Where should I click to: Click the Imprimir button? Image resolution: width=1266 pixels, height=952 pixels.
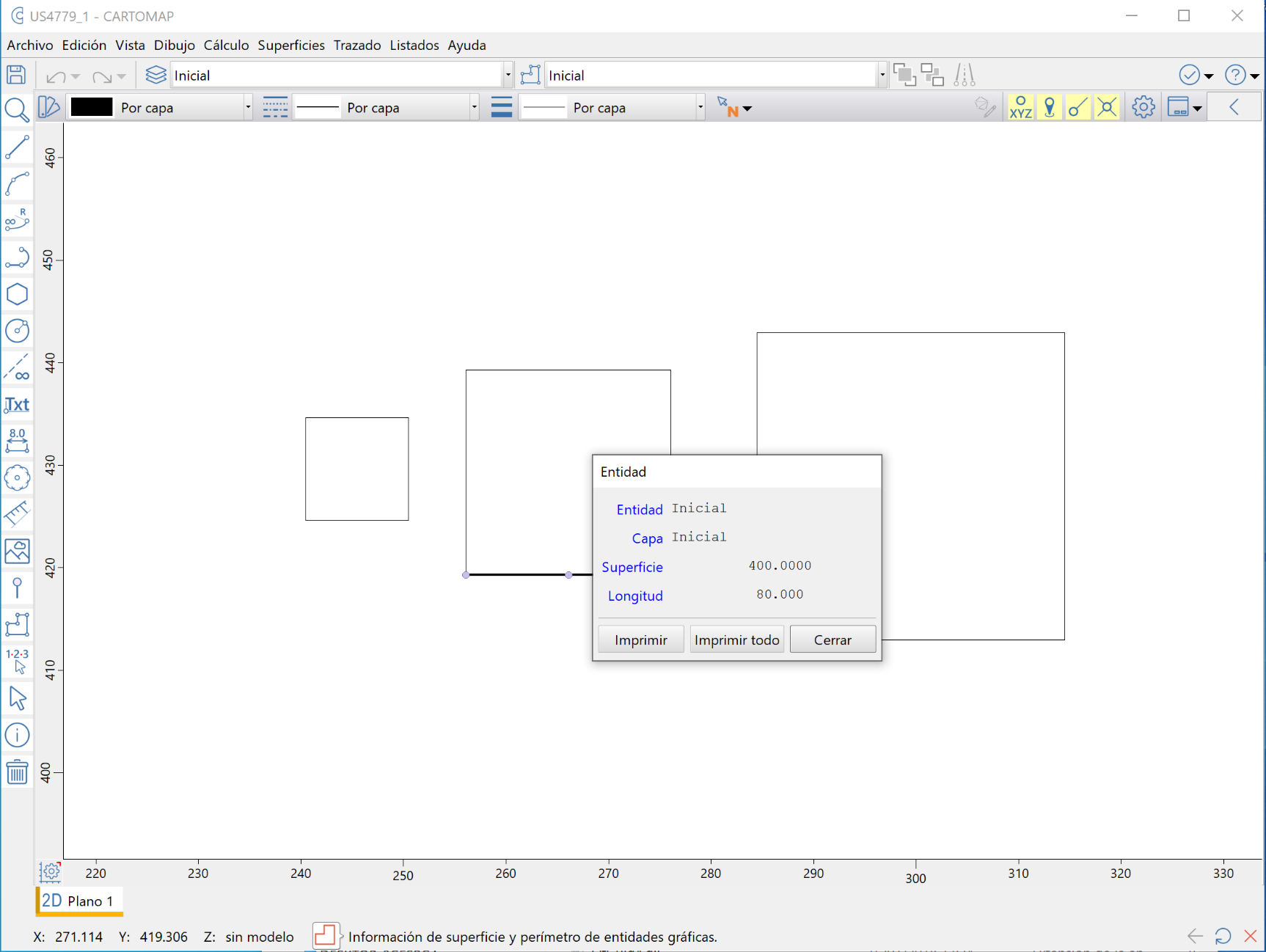(x=641, y=640)
